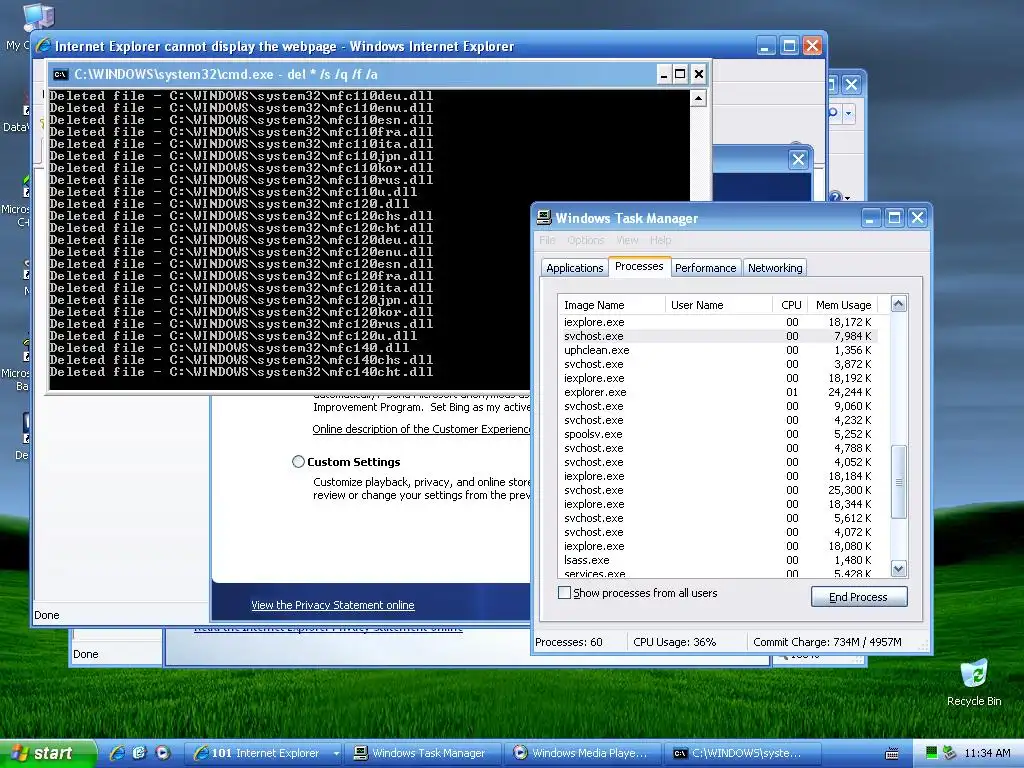Screen dimensions: 1024x768
Task: Click the green CPU usage tray icon
Action: [x=932, y=753]
